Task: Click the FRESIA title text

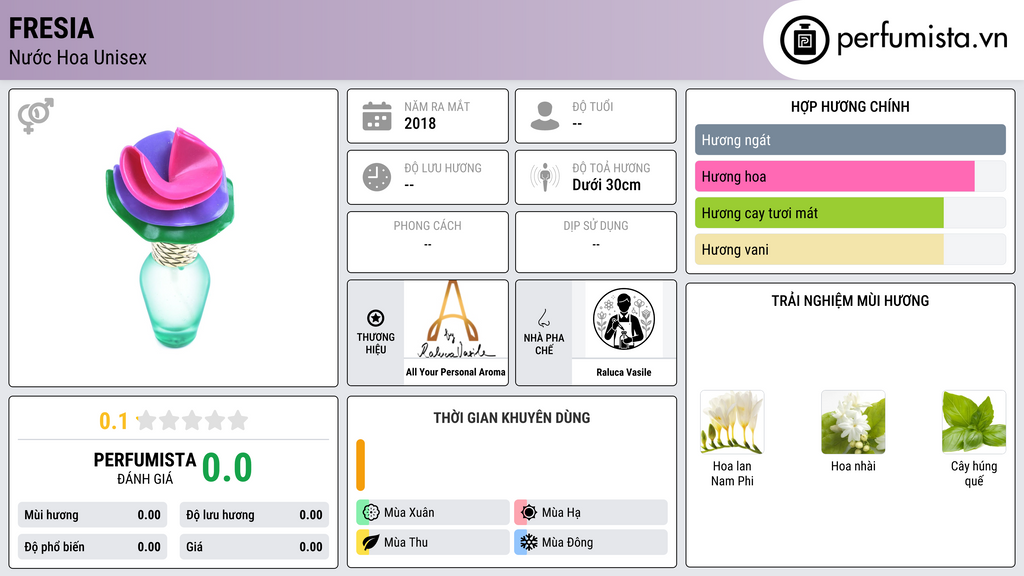Action: 52,29
